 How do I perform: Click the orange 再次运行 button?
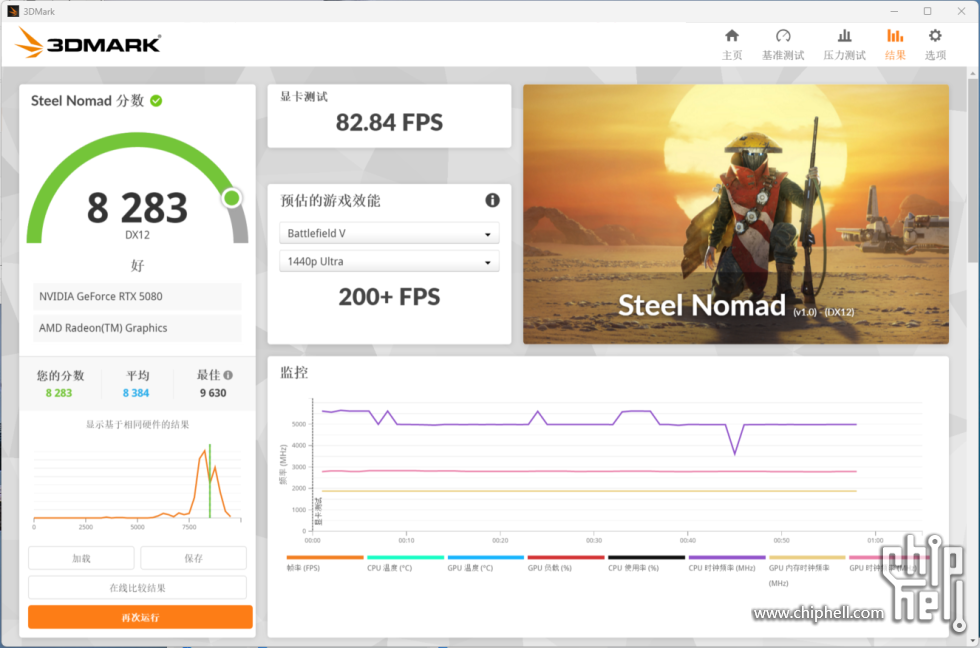(x=140, y=617)
